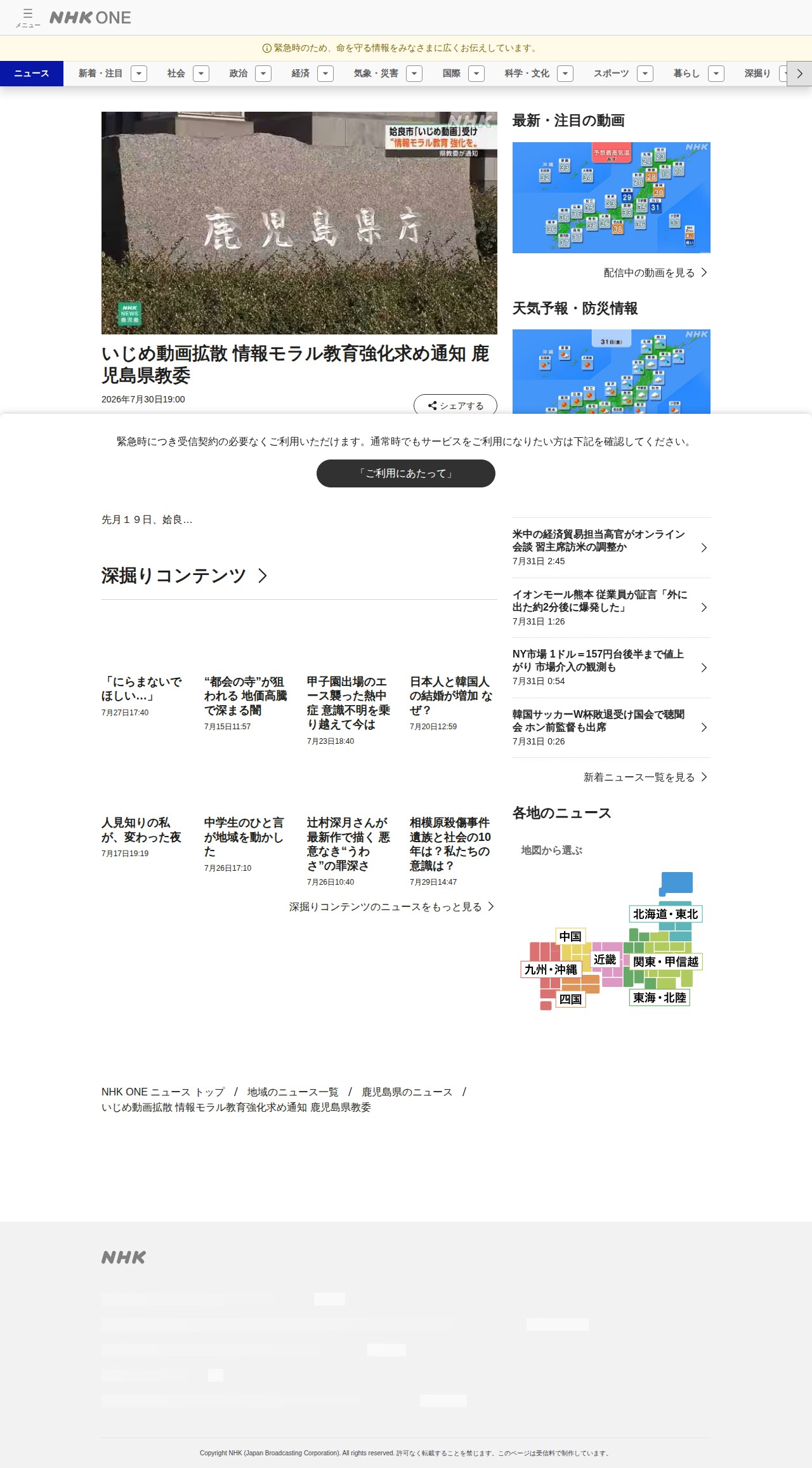Select 近畿 region on map
The image size is (812, 1468).
coord(605,959)
